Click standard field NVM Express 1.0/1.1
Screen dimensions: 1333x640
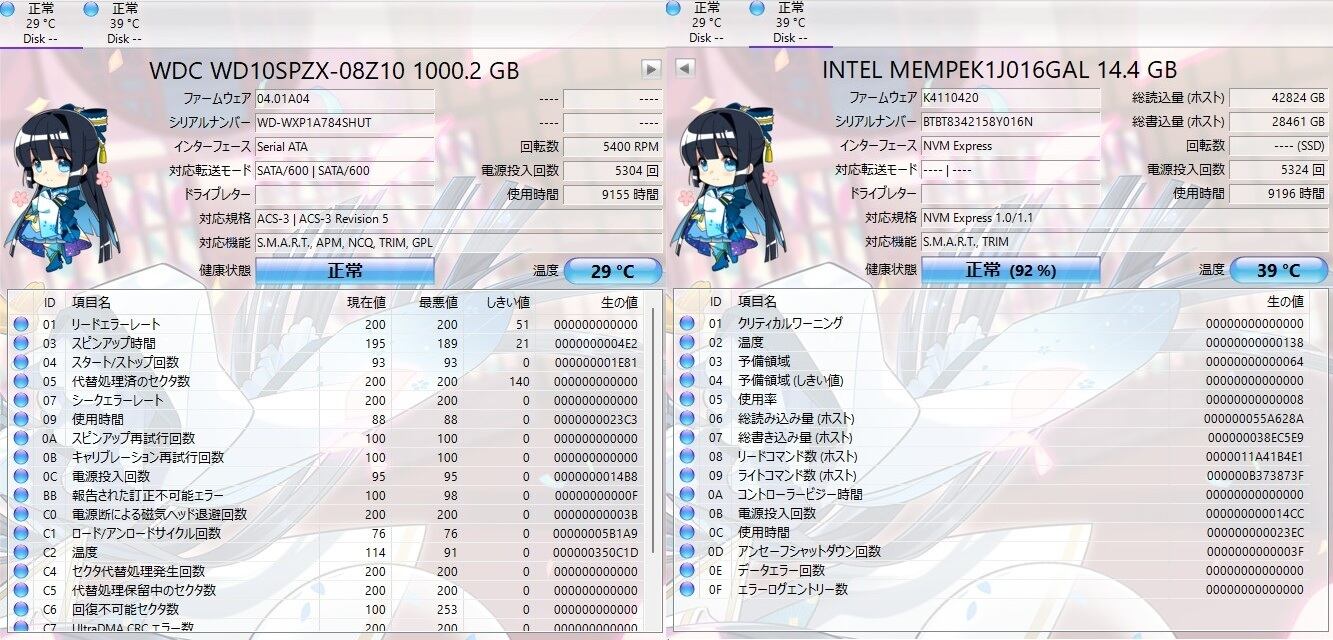tap(1123, 217)
